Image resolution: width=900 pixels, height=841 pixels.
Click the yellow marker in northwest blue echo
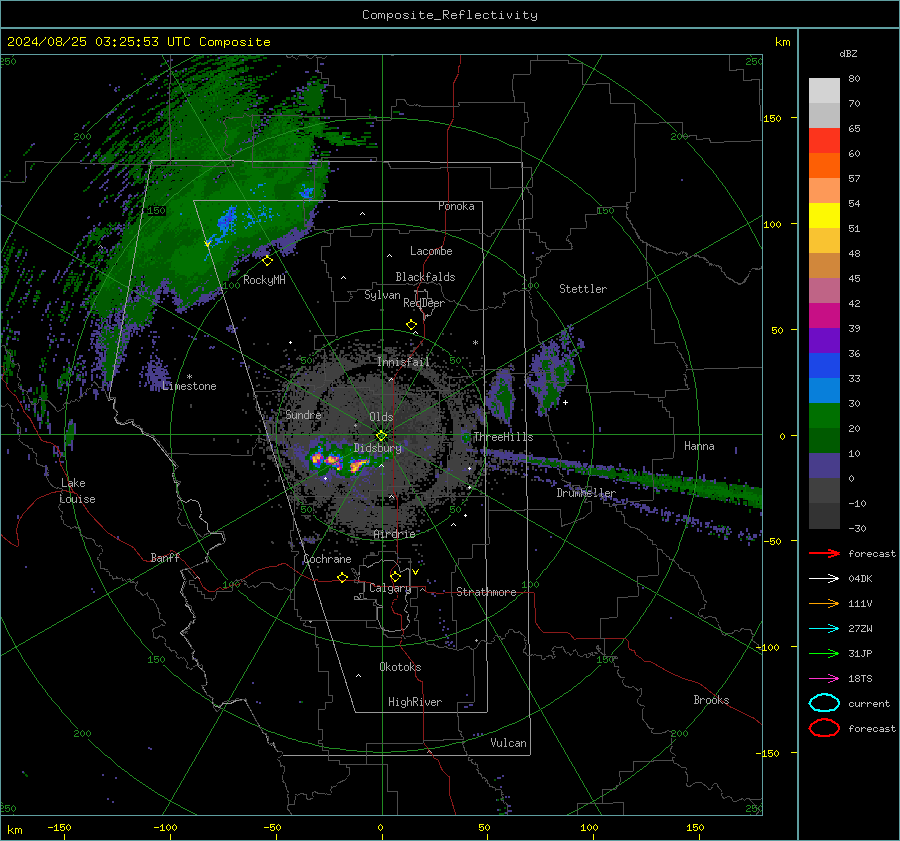click(x=208, y=244)
